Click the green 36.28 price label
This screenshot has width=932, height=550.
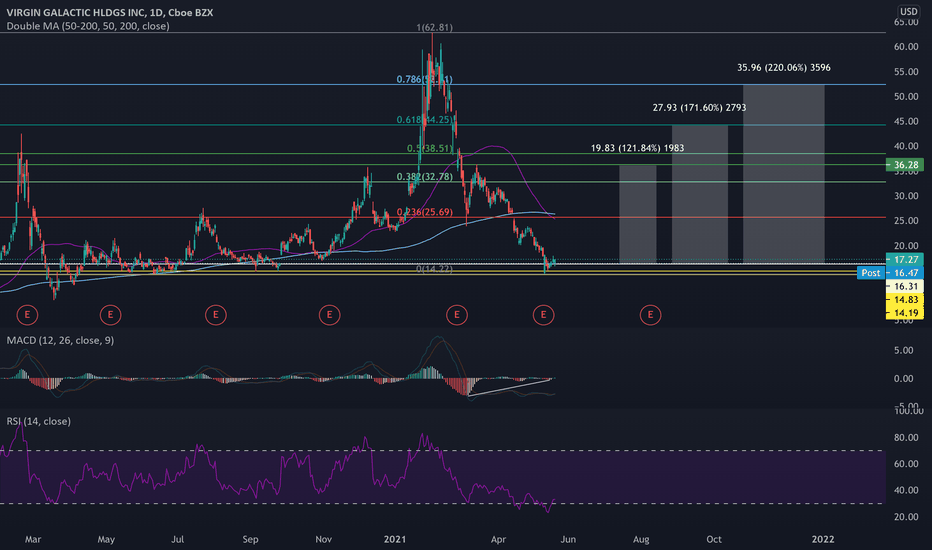(905, 165)
